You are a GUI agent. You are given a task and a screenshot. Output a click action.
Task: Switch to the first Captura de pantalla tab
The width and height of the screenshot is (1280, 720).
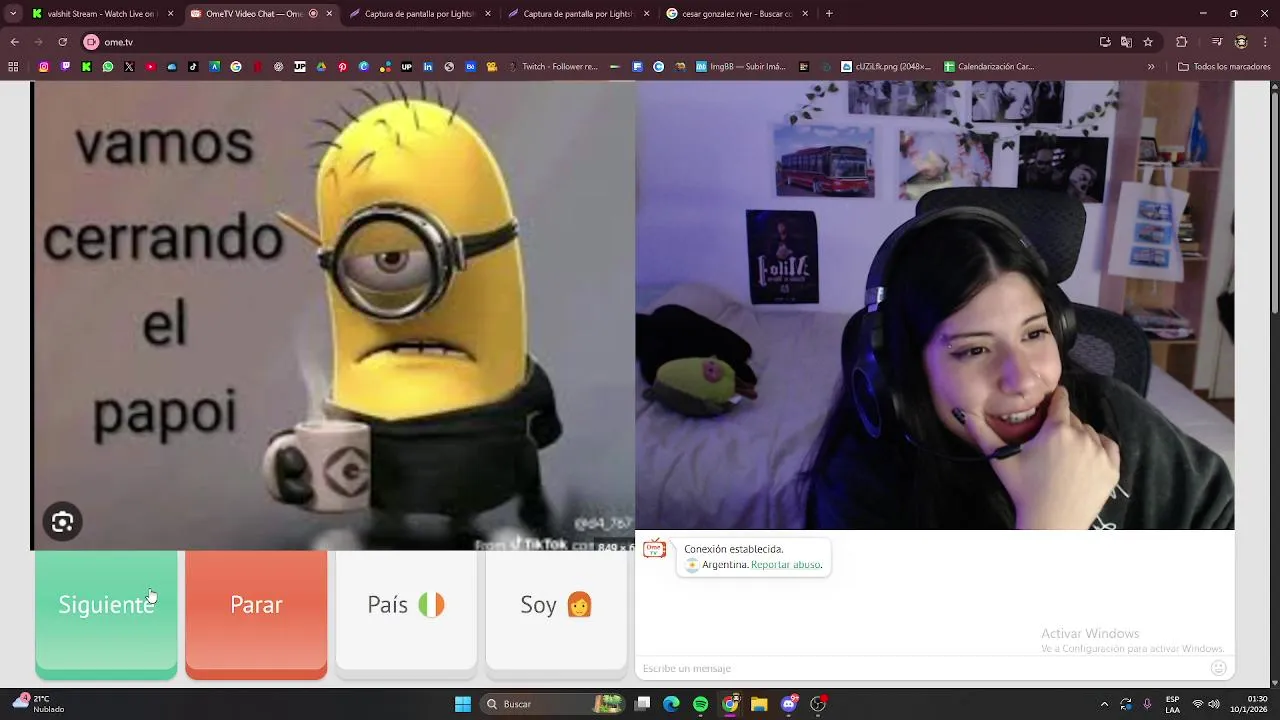(x=418, y=14)
